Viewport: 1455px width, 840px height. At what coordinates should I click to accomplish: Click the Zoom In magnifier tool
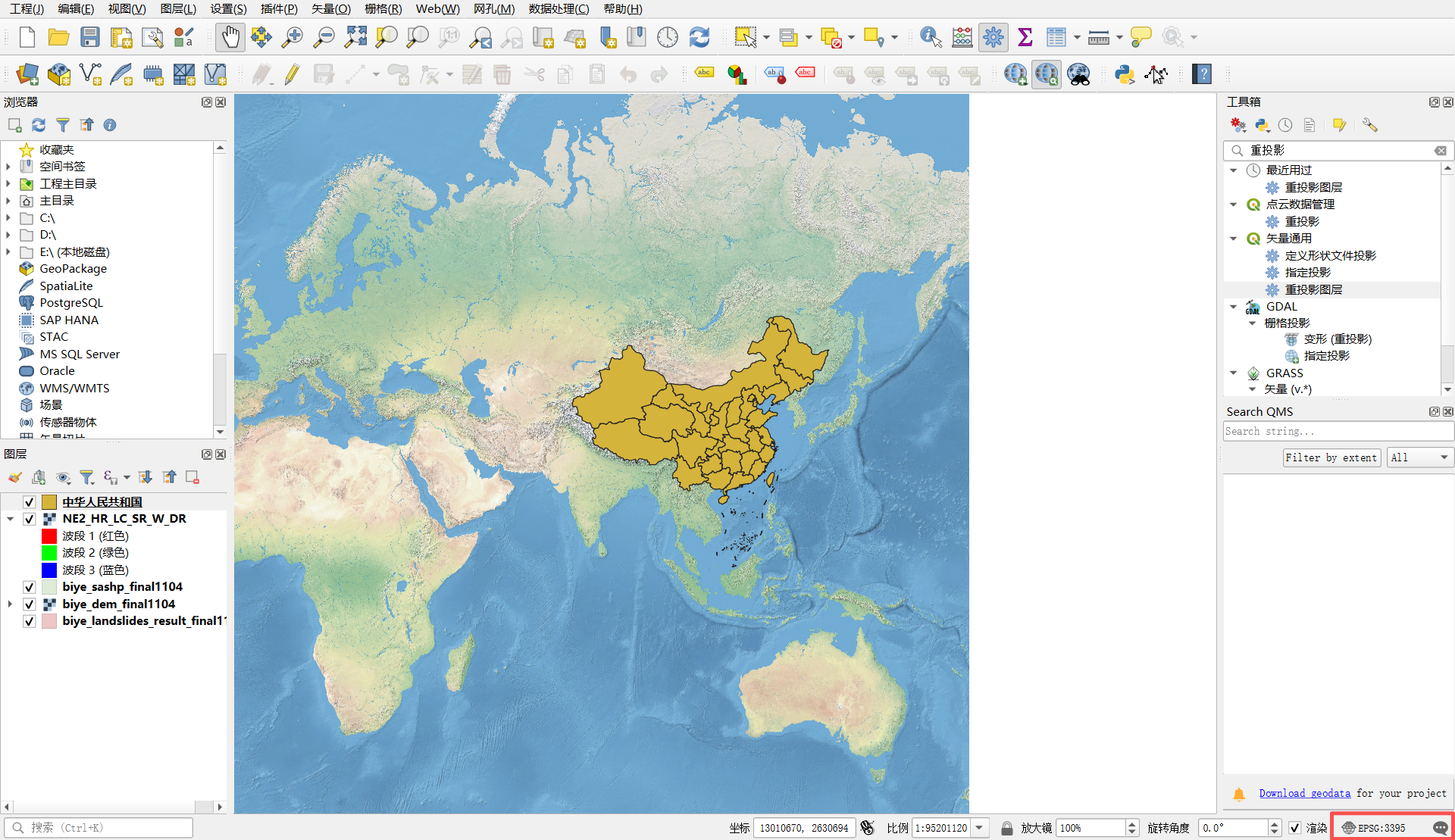pos(292,37)
